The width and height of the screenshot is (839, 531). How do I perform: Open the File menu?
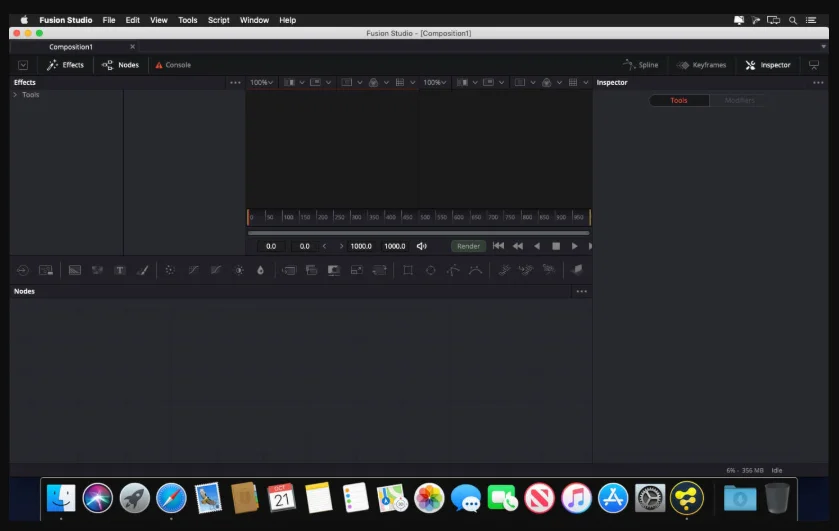[109, 20]
